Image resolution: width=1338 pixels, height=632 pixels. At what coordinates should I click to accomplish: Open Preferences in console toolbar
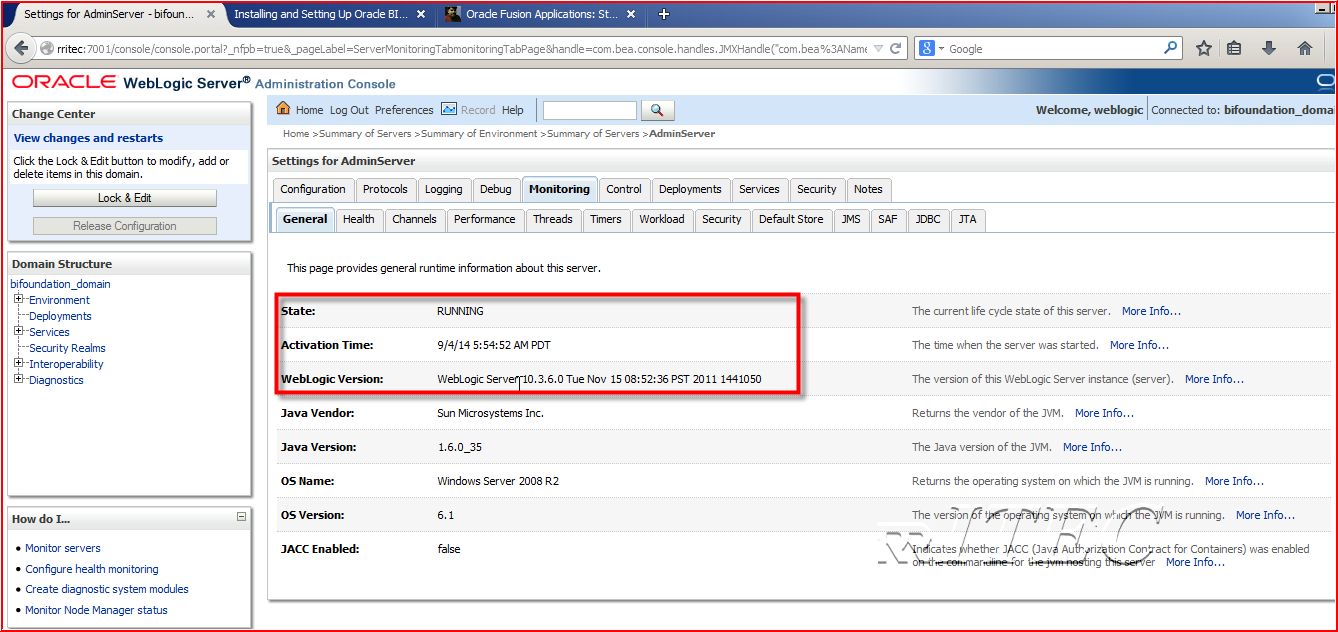404,110
